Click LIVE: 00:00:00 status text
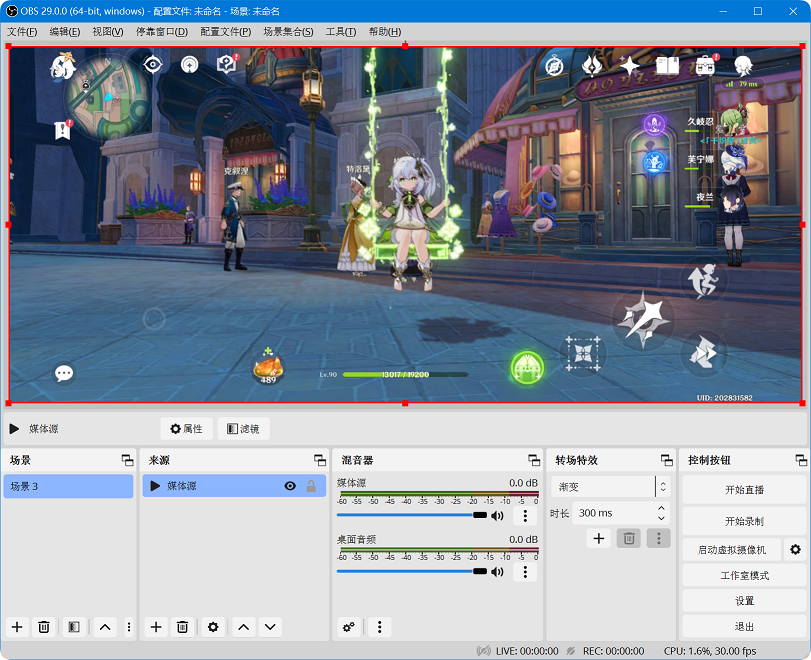Screen dimensions: 811x660 coord(527,651)
